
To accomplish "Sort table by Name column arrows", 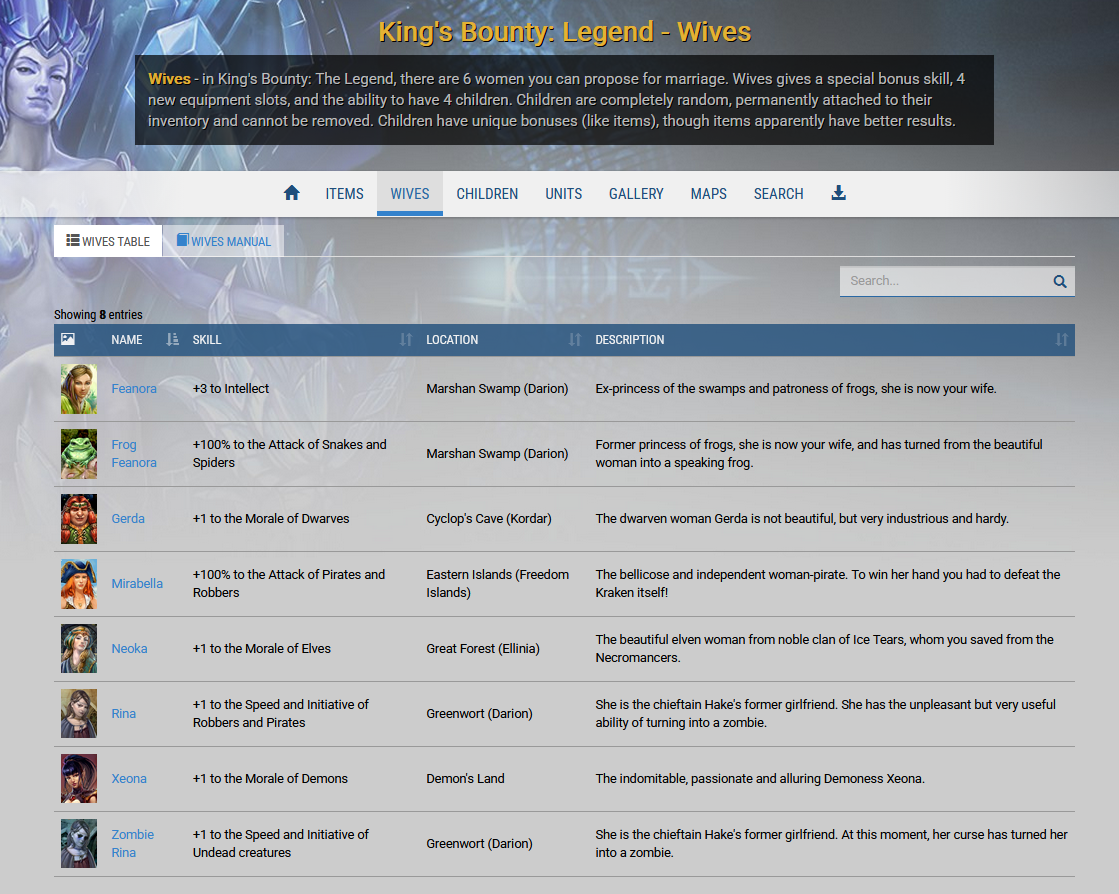I will coord(172,340).
